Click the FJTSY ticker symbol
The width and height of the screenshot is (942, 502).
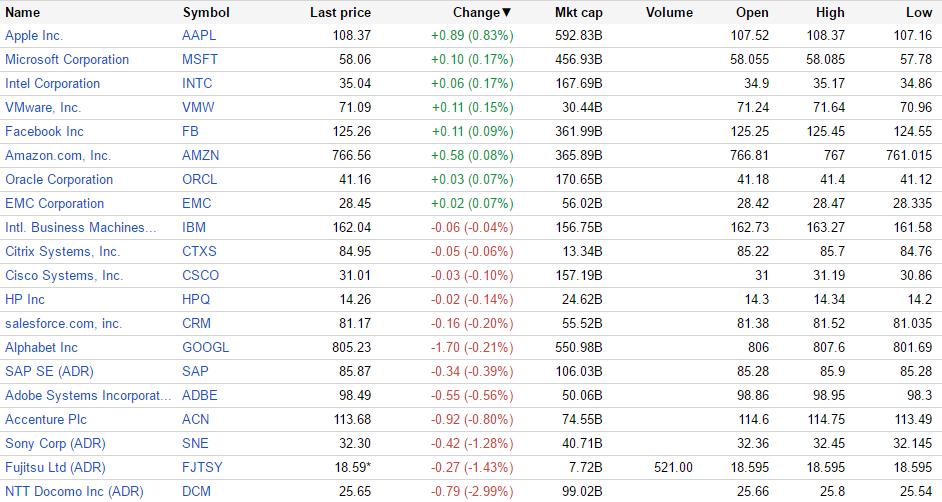tap(202, 467)
